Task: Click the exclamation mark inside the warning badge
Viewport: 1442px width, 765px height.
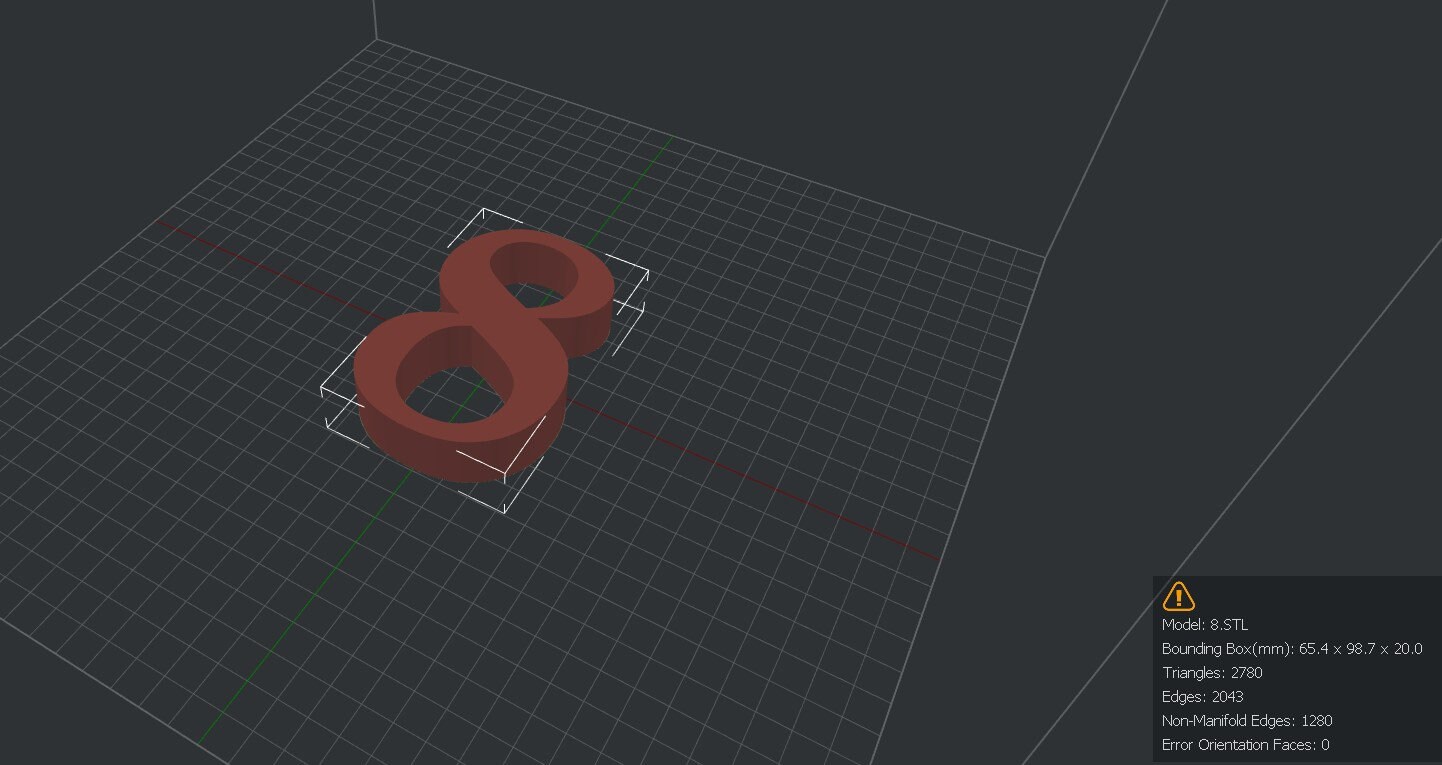Action: coord(1178,599)
